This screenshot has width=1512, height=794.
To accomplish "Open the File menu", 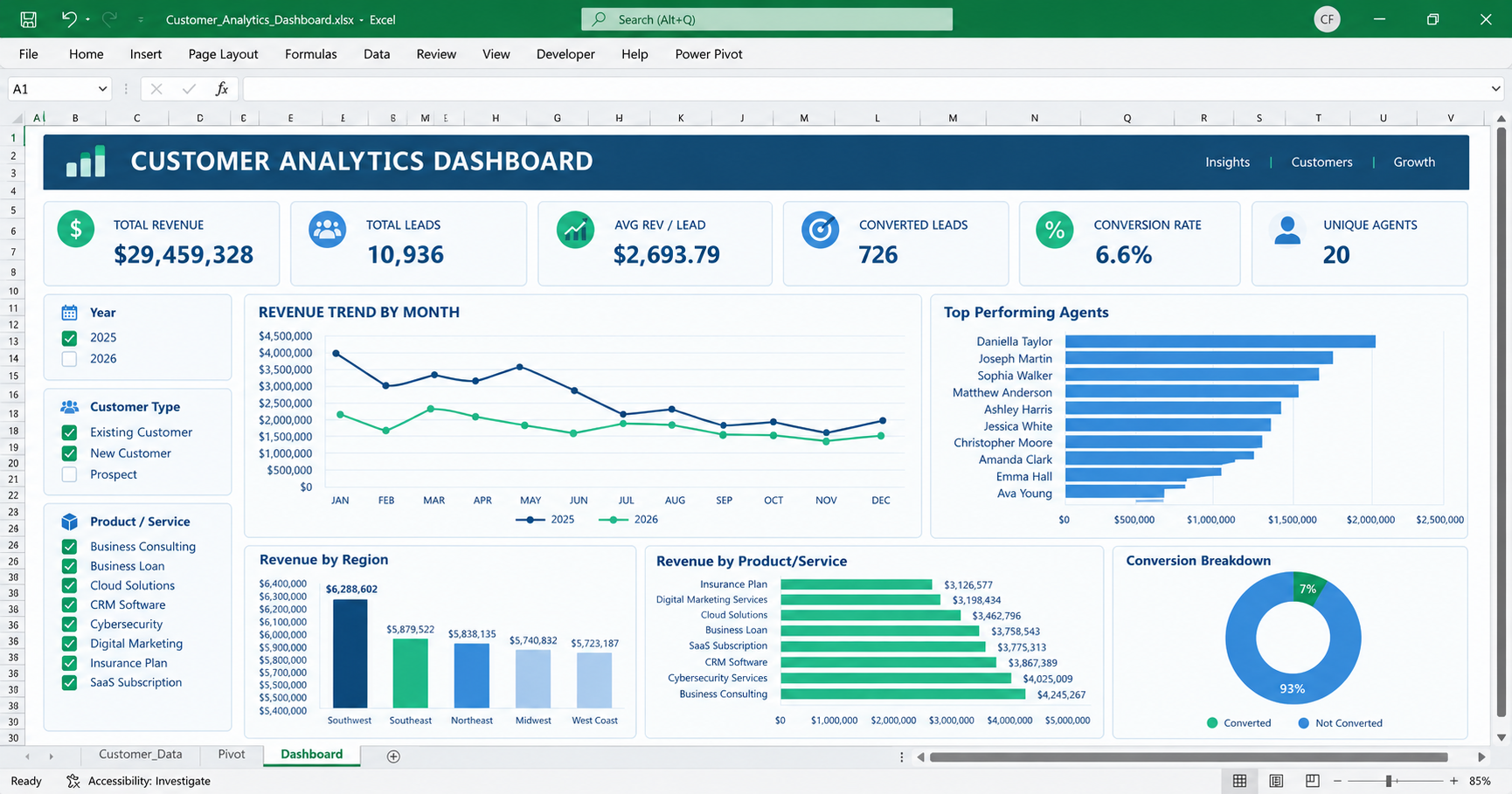I will 29,54.
